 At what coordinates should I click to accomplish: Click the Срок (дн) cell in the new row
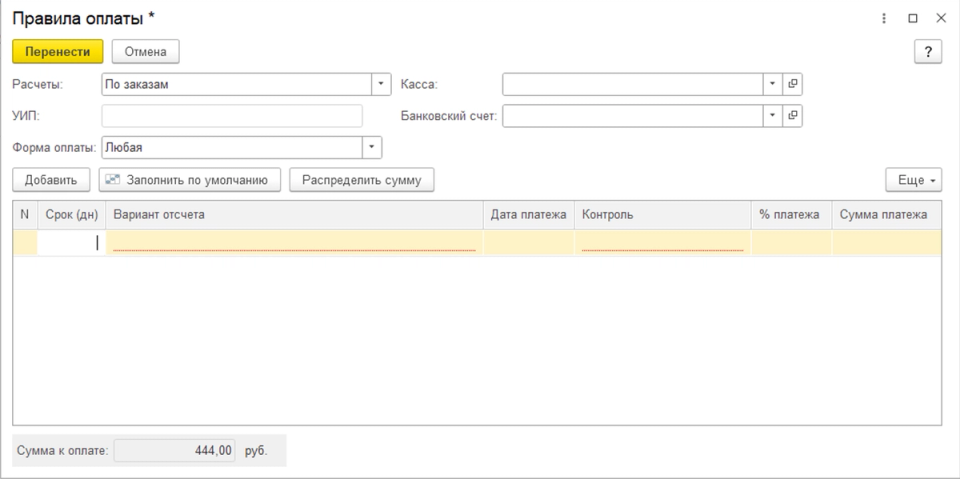(x=72, y=243)
